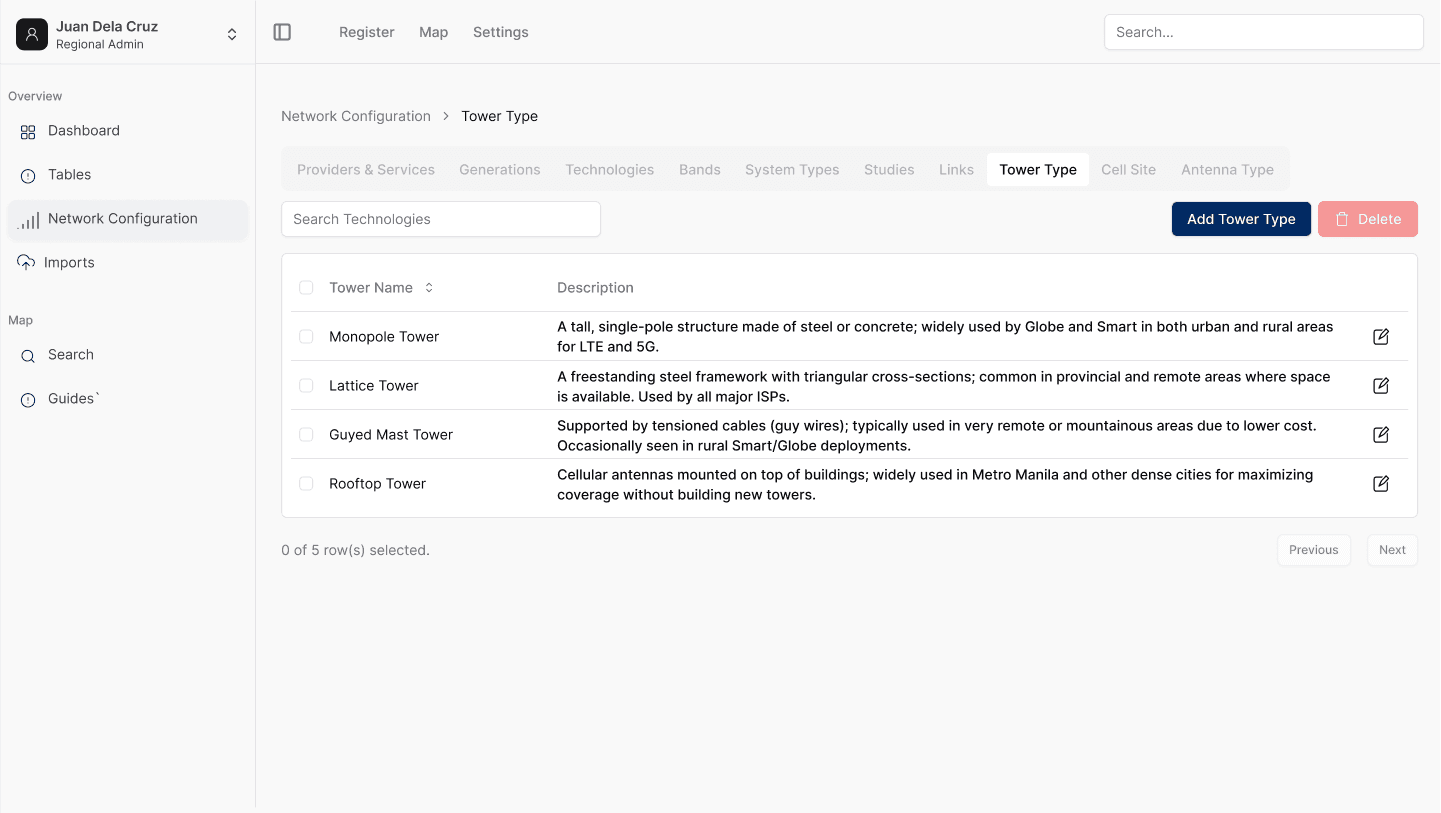Edit the Lattice Tower row
1441x813 pixels.
[1381, 386]
